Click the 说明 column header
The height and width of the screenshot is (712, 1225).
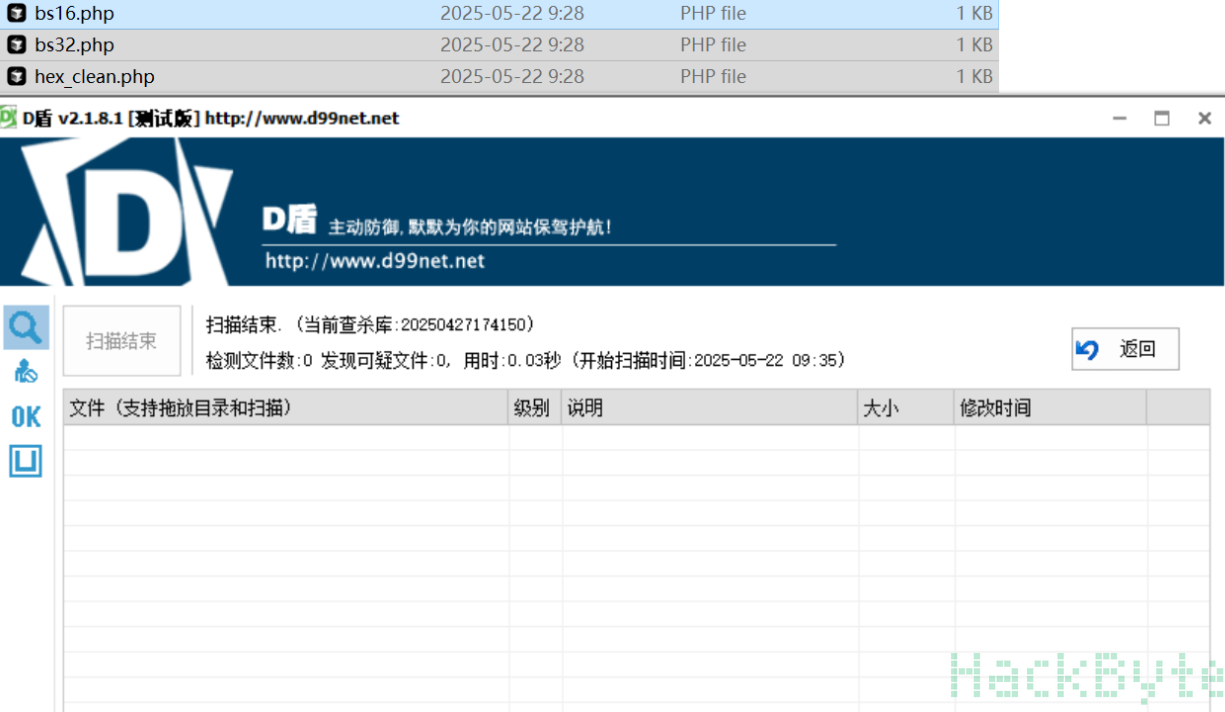pos(710,408)
